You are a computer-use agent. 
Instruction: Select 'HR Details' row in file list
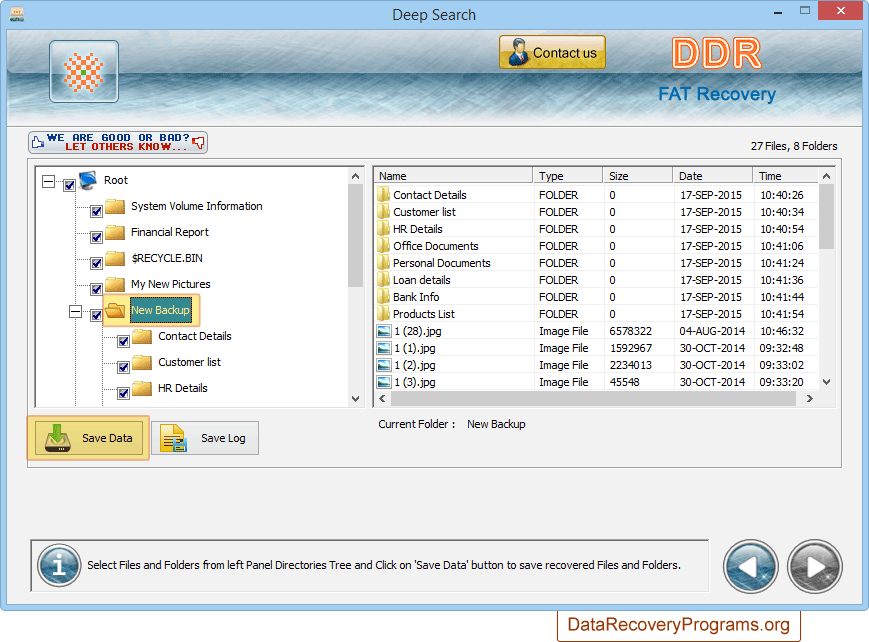click(596, 229)
